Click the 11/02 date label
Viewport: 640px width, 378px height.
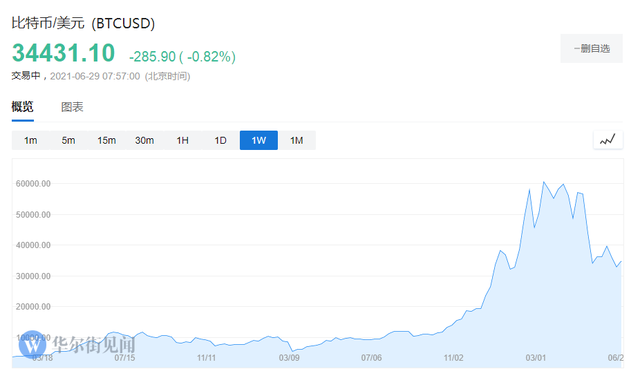[x=453, y=358]
